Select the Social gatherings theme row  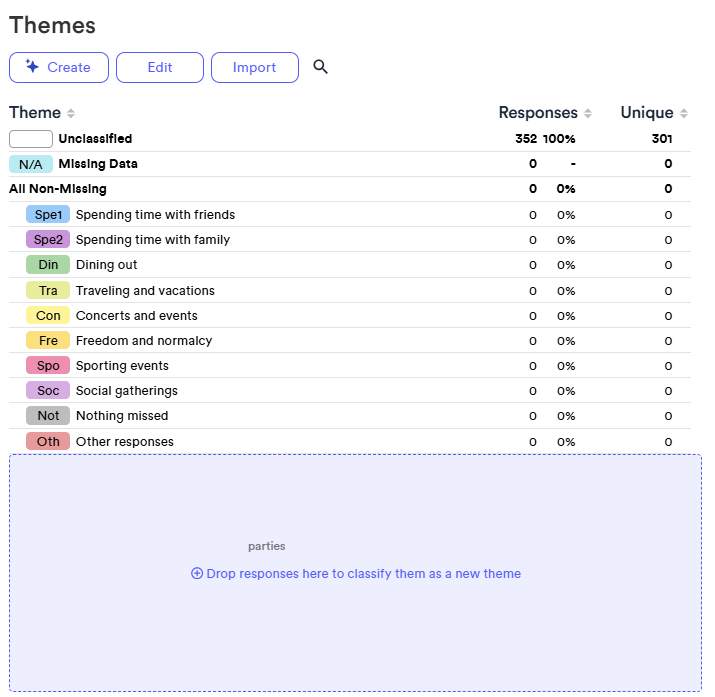click(x=126, y=391)
